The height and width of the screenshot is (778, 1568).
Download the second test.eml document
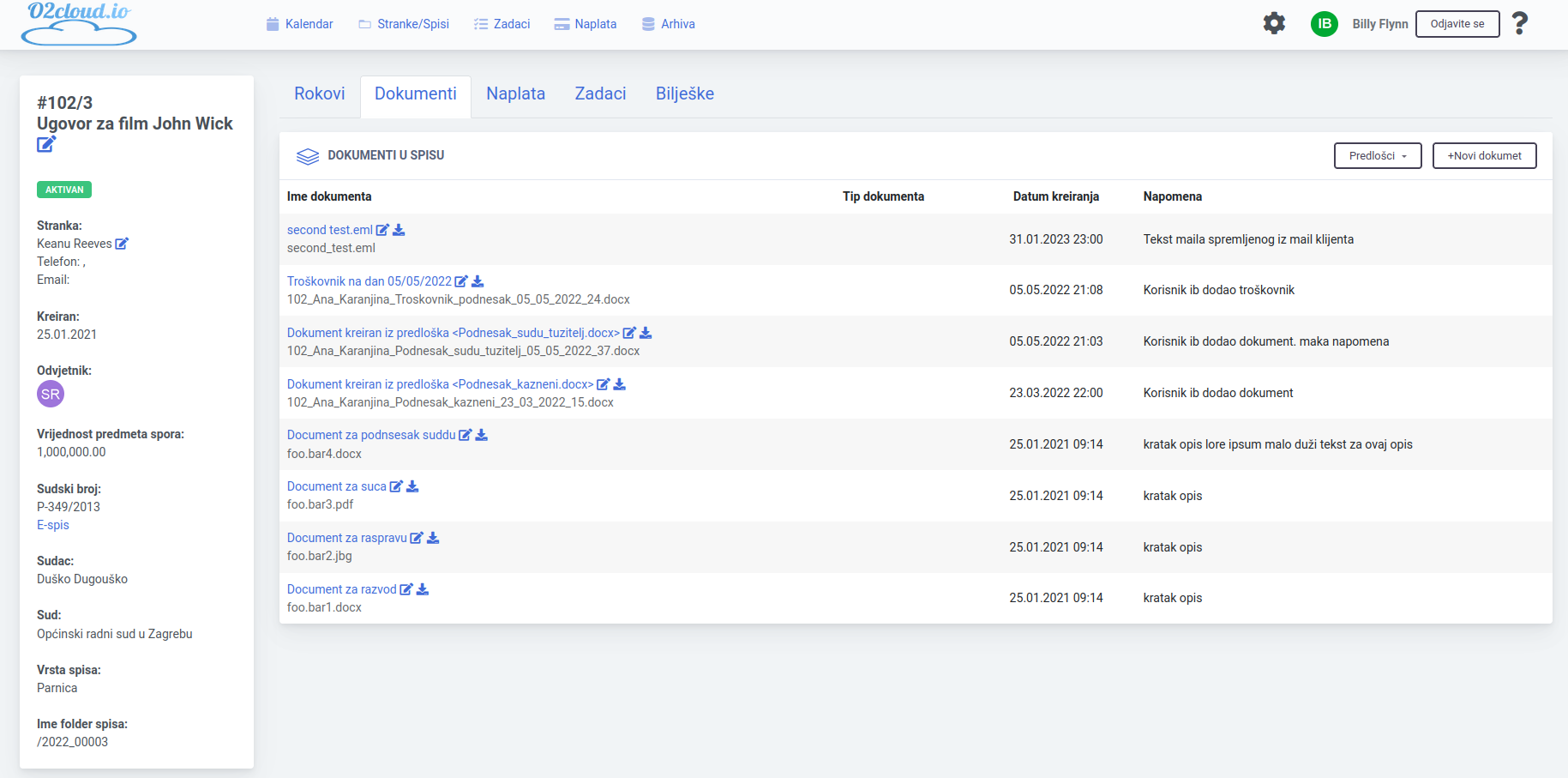click(399, 230)
